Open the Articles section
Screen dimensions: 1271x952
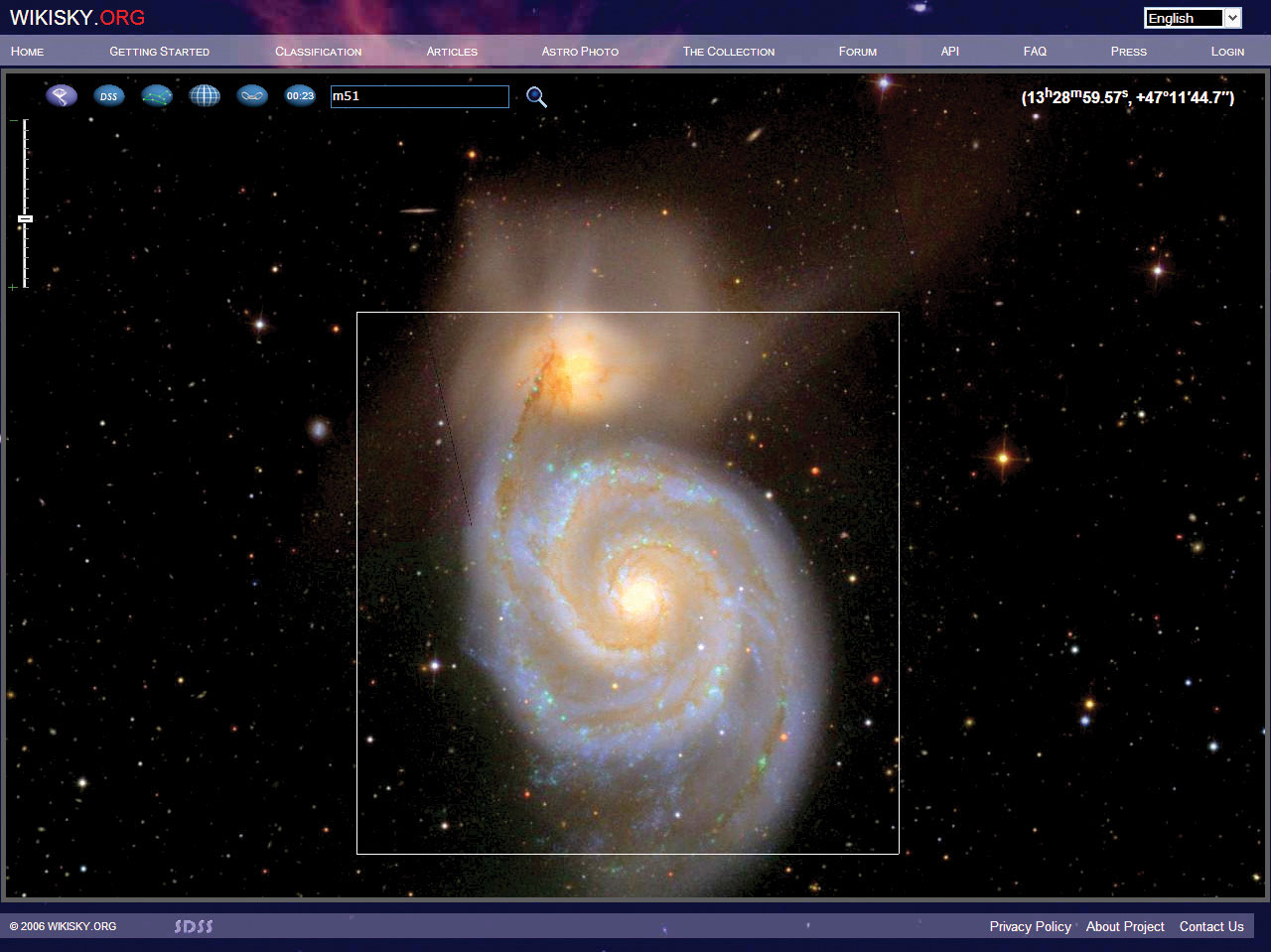452,51
